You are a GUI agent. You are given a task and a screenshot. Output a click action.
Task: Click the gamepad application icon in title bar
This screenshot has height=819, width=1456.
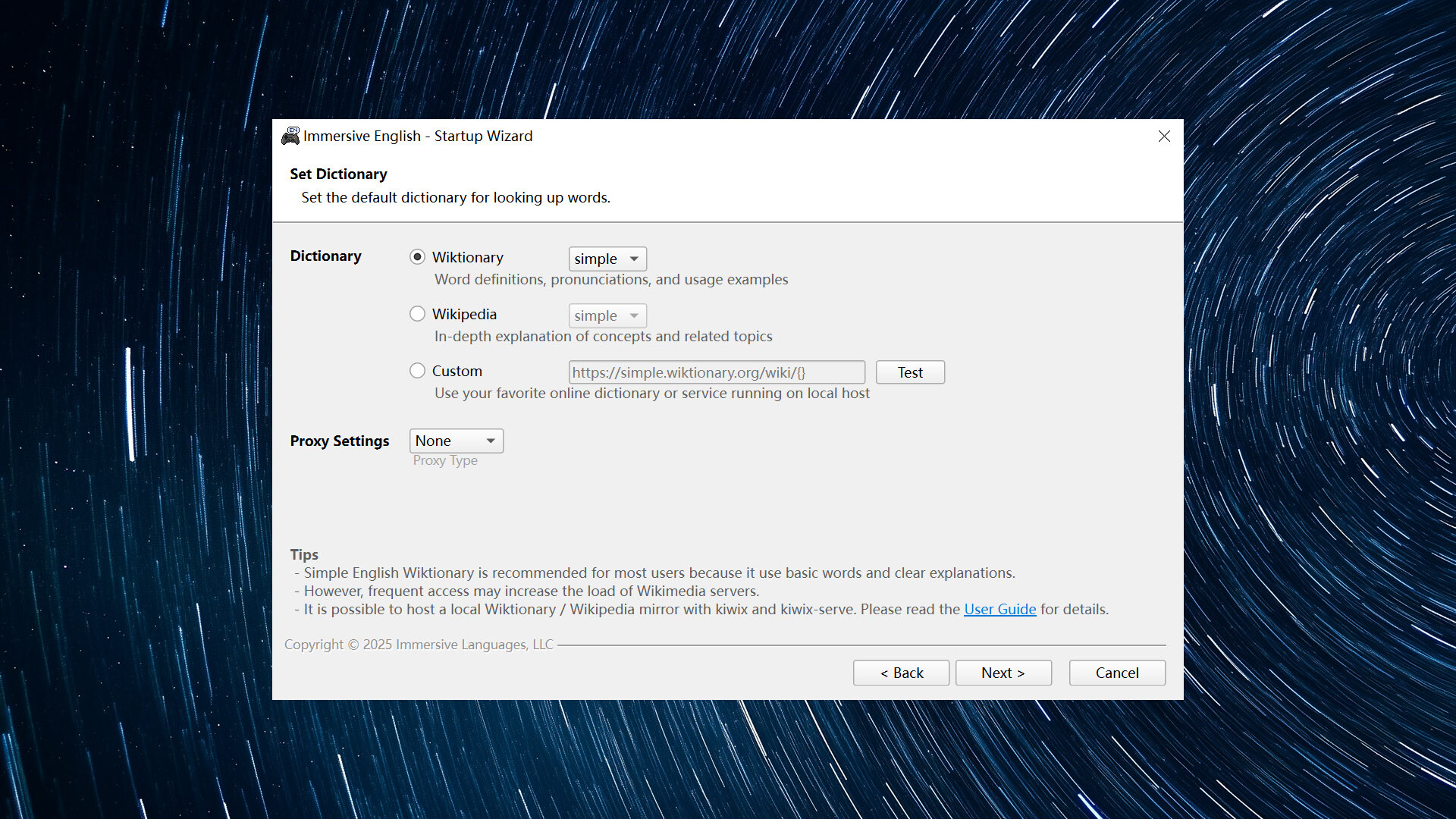[290, 136]
